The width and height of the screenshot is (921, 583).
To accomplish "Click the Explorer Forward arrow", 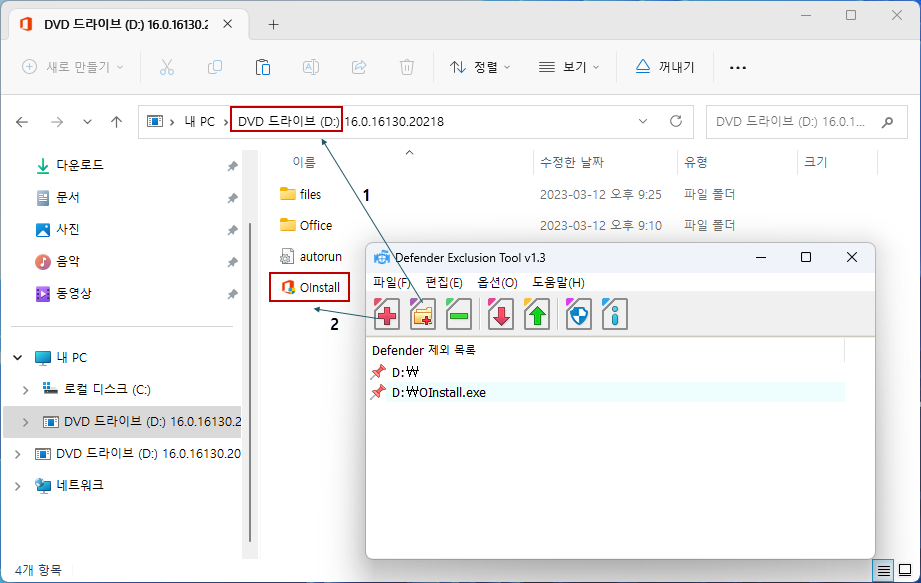I will (57, 122).
